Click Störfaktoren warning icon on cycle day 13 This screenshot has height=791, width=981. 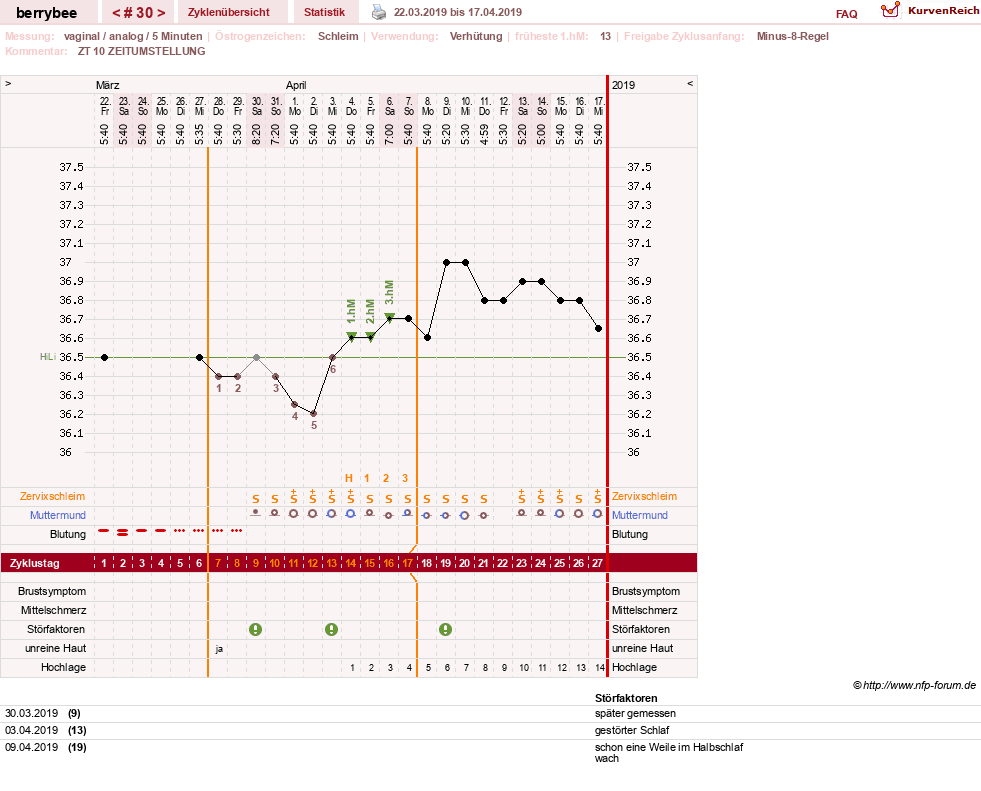tap(332, 630)
